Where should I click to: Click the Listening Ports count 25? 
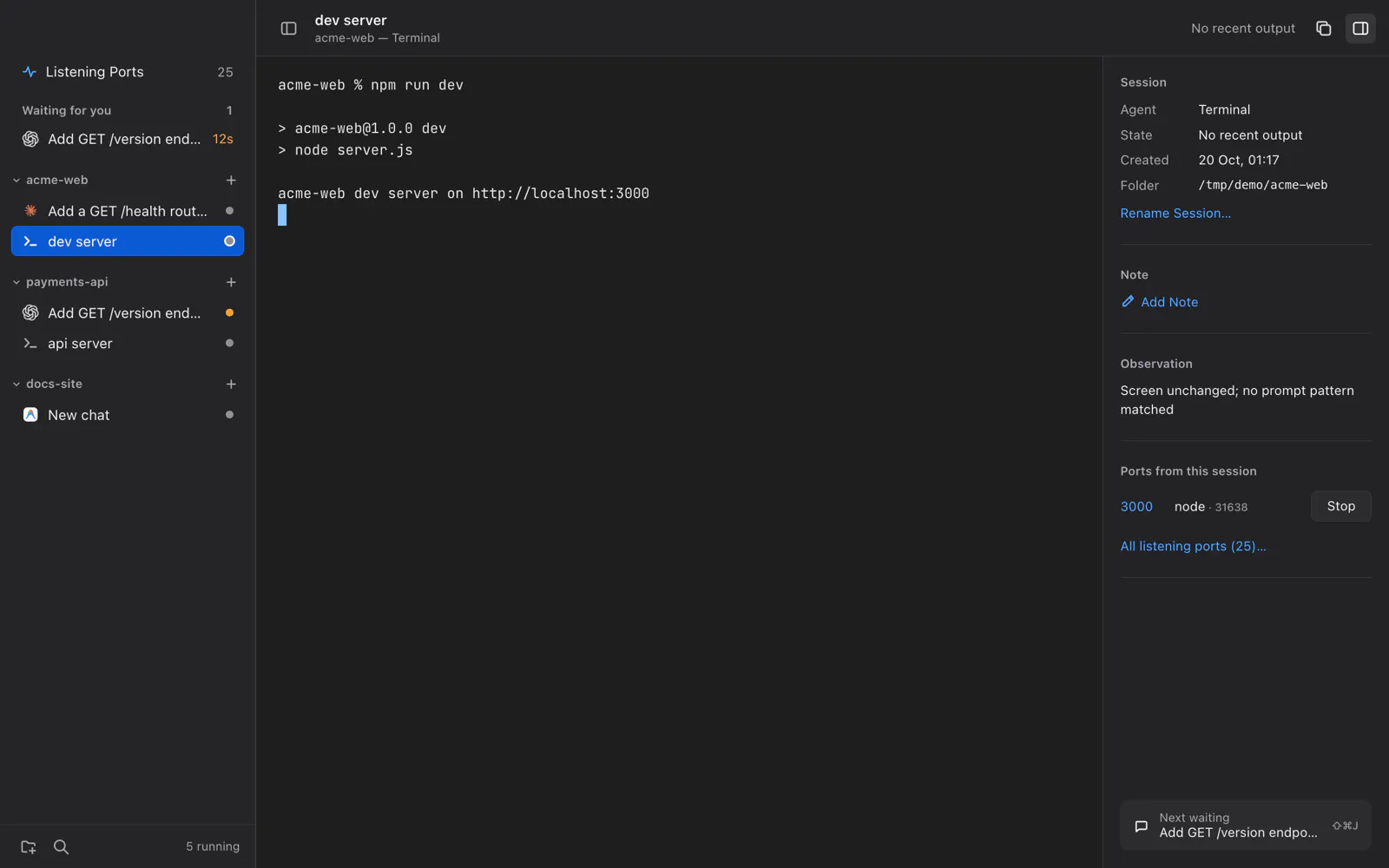pyautogui.click(x=225, y=72)
